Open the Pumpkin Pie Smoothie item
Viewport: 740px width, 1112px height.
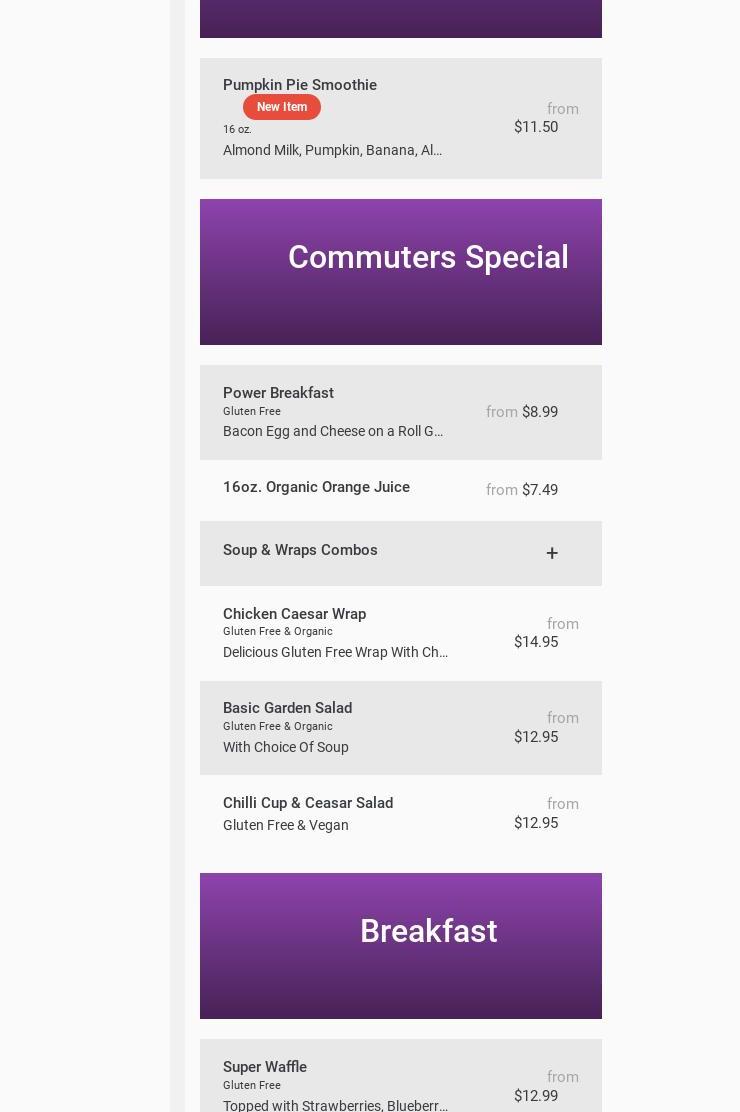[x=300, y=85]
